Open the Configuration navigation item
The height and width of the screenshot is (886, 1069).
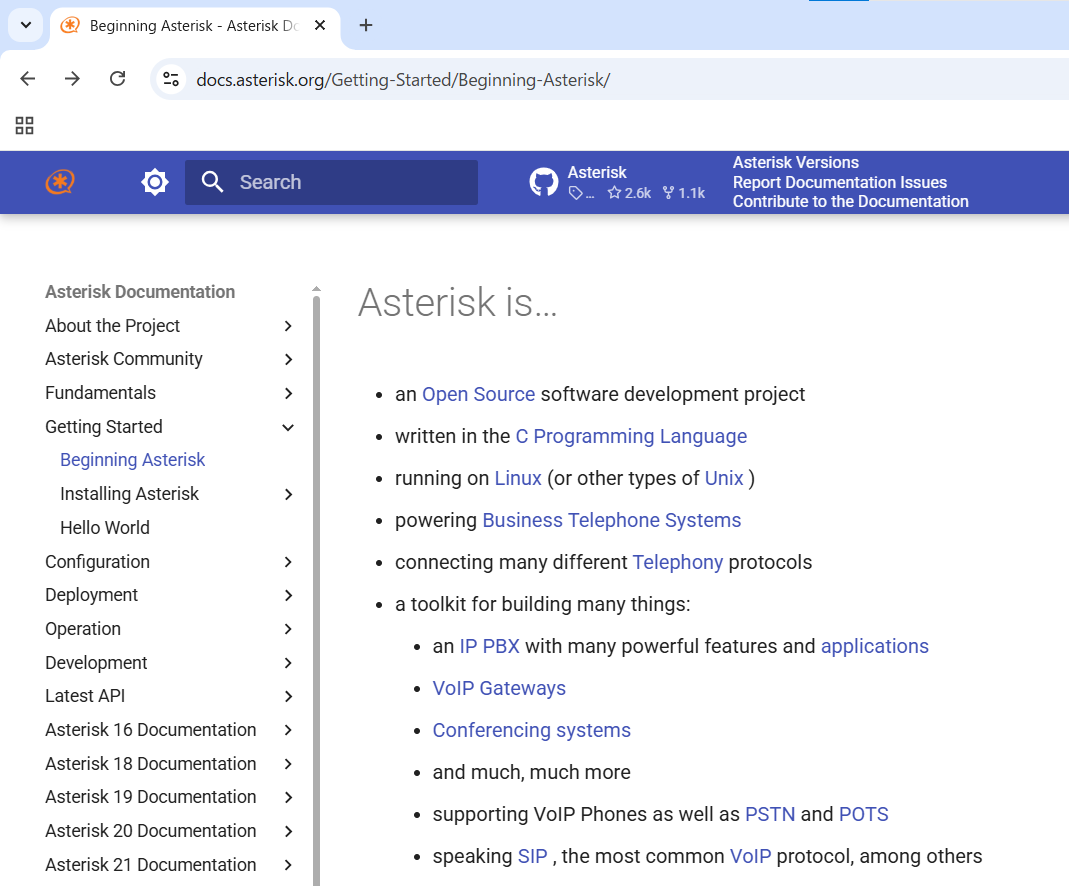pyautogui.click(x=98, y=562)
